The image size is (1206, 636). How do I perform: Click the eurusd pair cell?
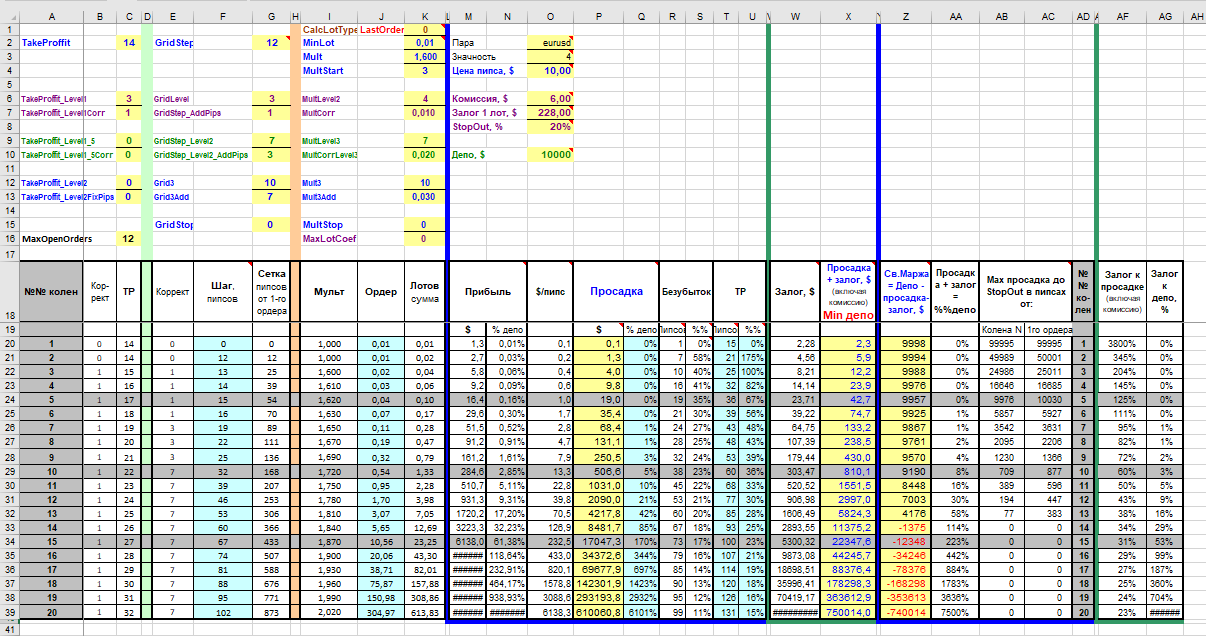(x=550, y=43)
